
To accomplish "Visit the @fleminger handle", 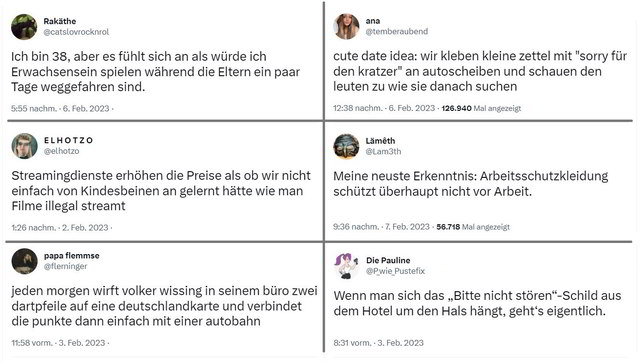I will coord(66,266).
